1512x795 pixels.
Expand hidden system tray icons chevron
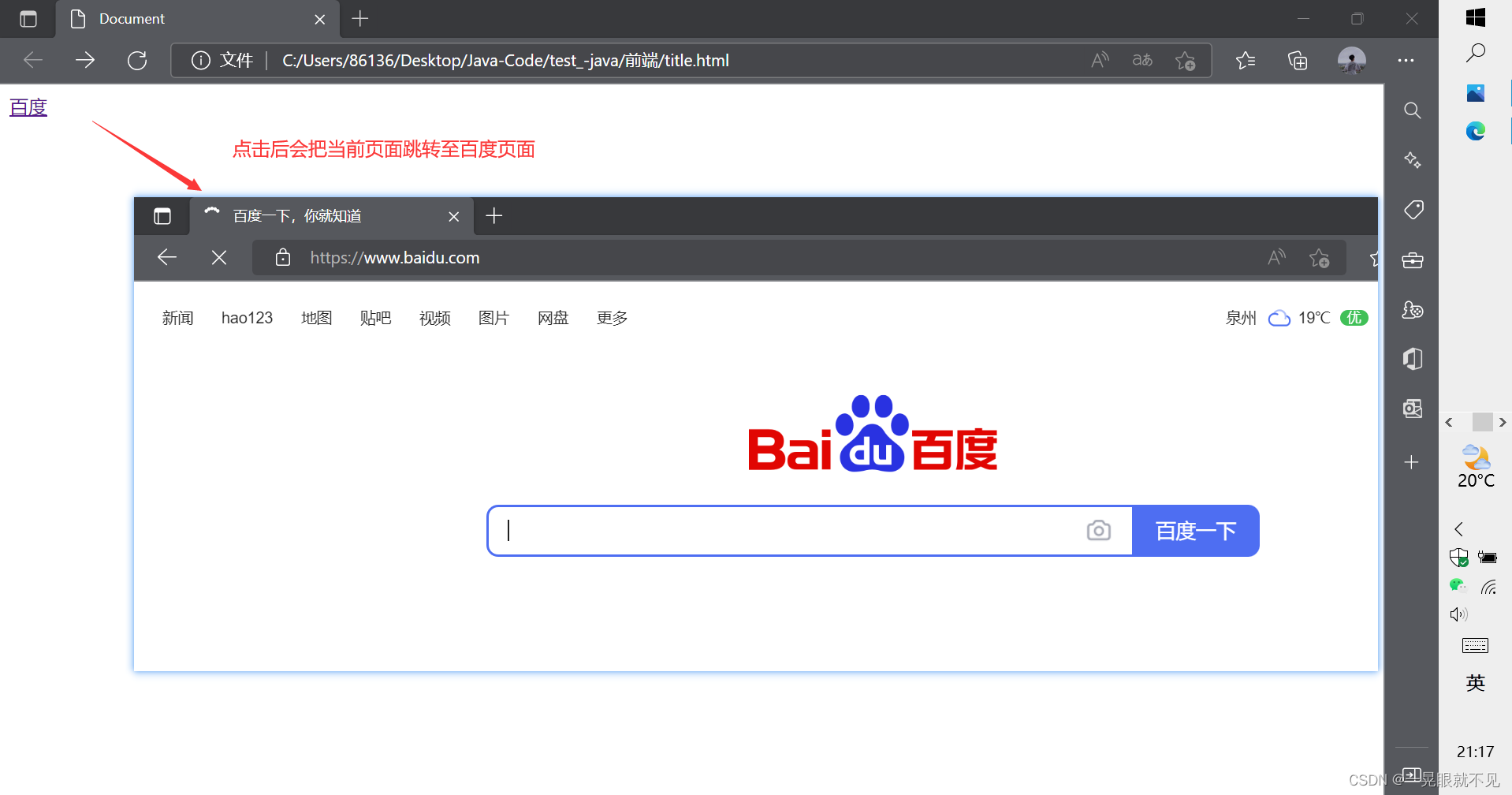coord(1458,529)
